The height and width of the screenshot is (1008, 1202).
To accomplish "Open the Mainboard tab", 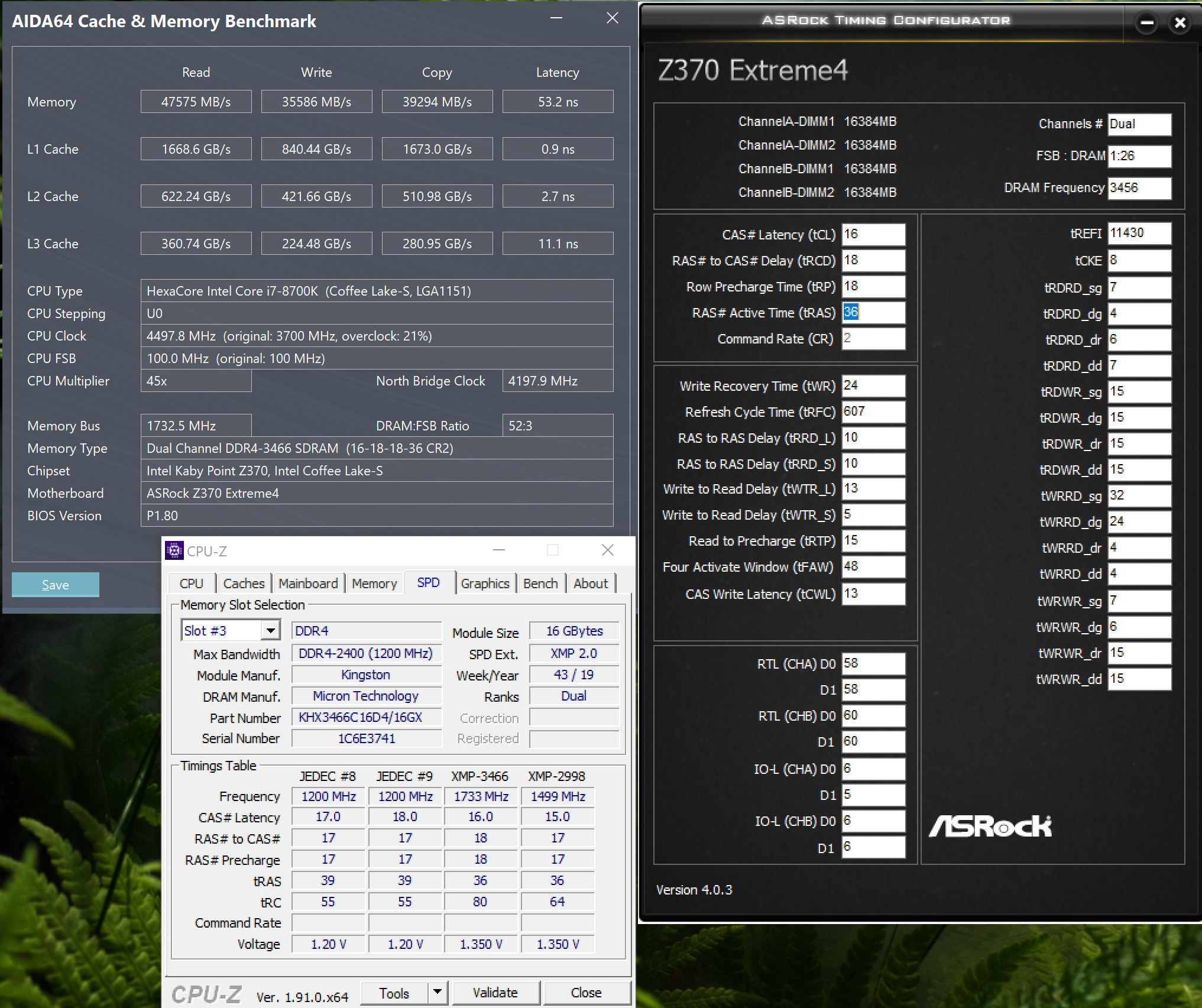I will (308, 584).
